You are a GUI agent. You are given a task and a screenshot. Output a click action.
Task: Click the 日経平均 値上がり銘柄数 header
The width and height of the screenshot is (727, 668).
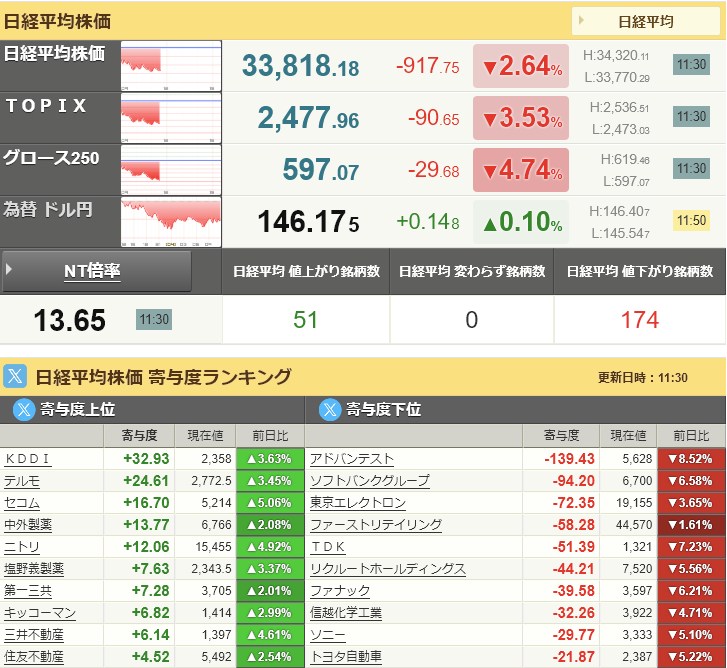306,271
